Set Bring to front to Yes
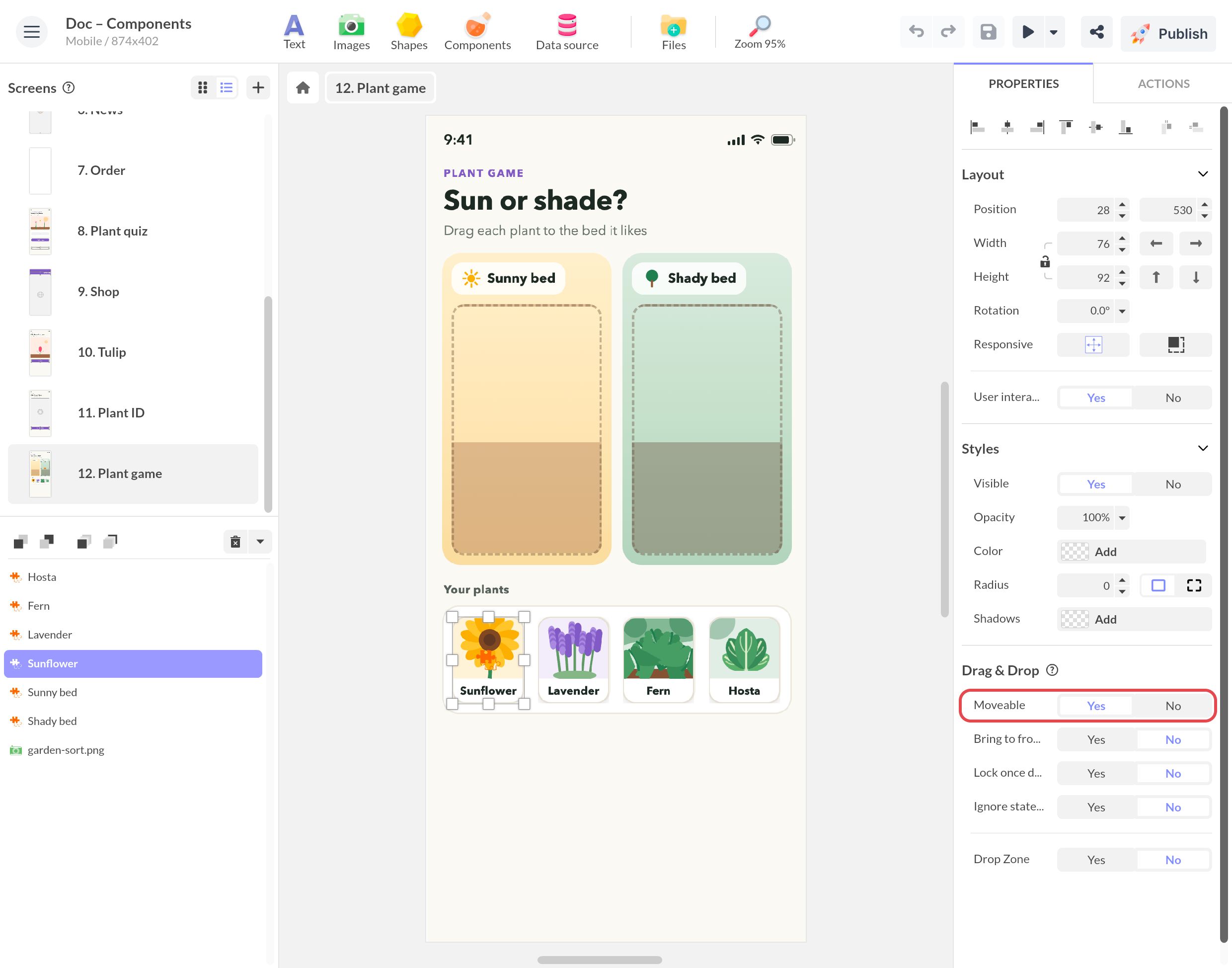This screenshot has width=1232, height=968. [1096, 739]
